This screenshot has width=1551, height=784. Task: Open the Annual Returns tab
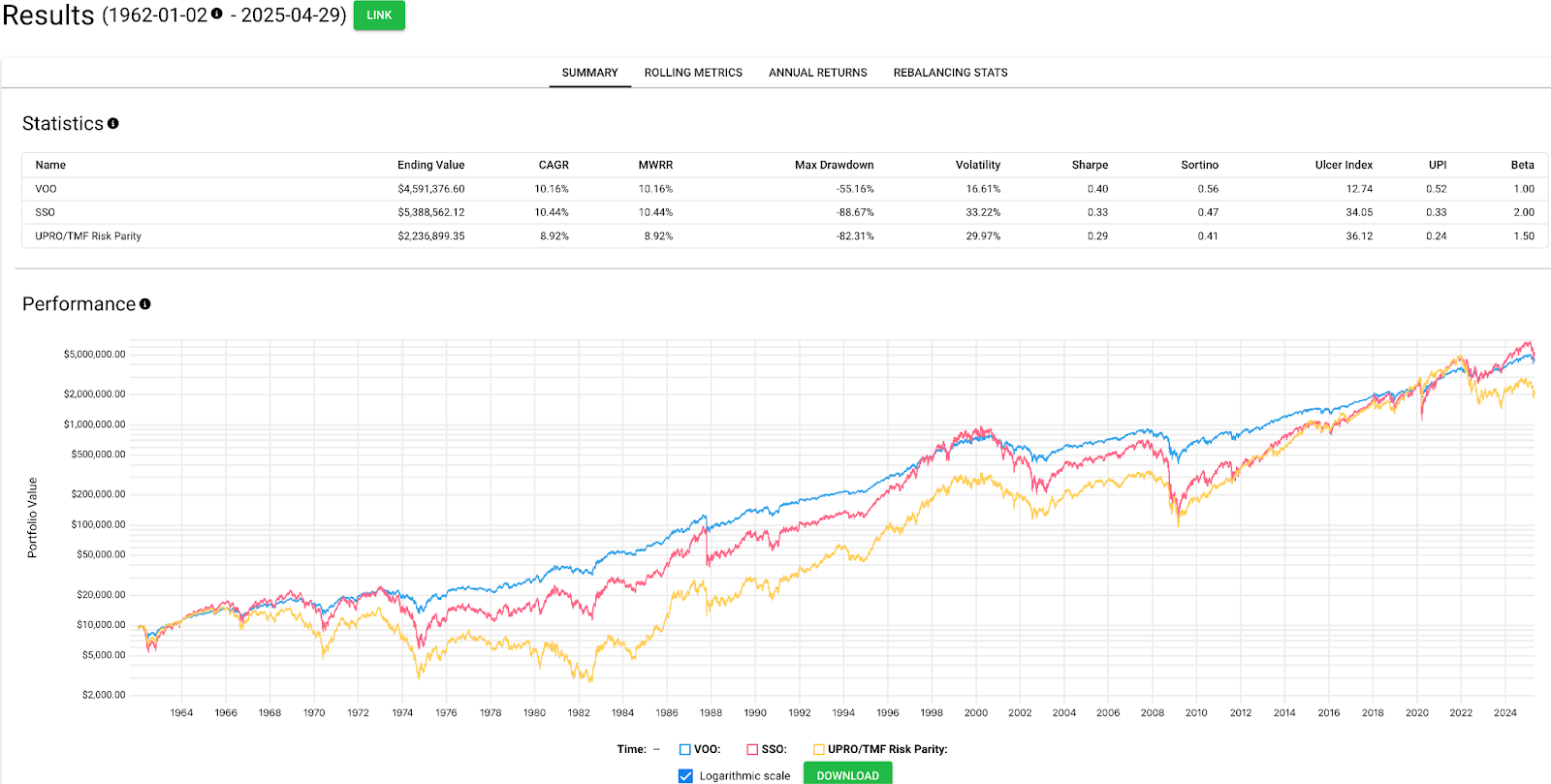click(818, 73)
